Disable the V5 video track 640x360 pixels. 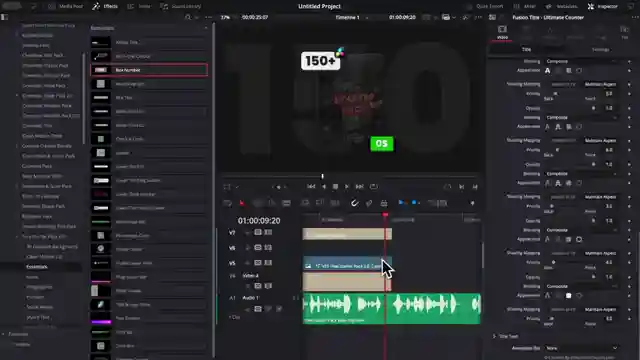268,263
